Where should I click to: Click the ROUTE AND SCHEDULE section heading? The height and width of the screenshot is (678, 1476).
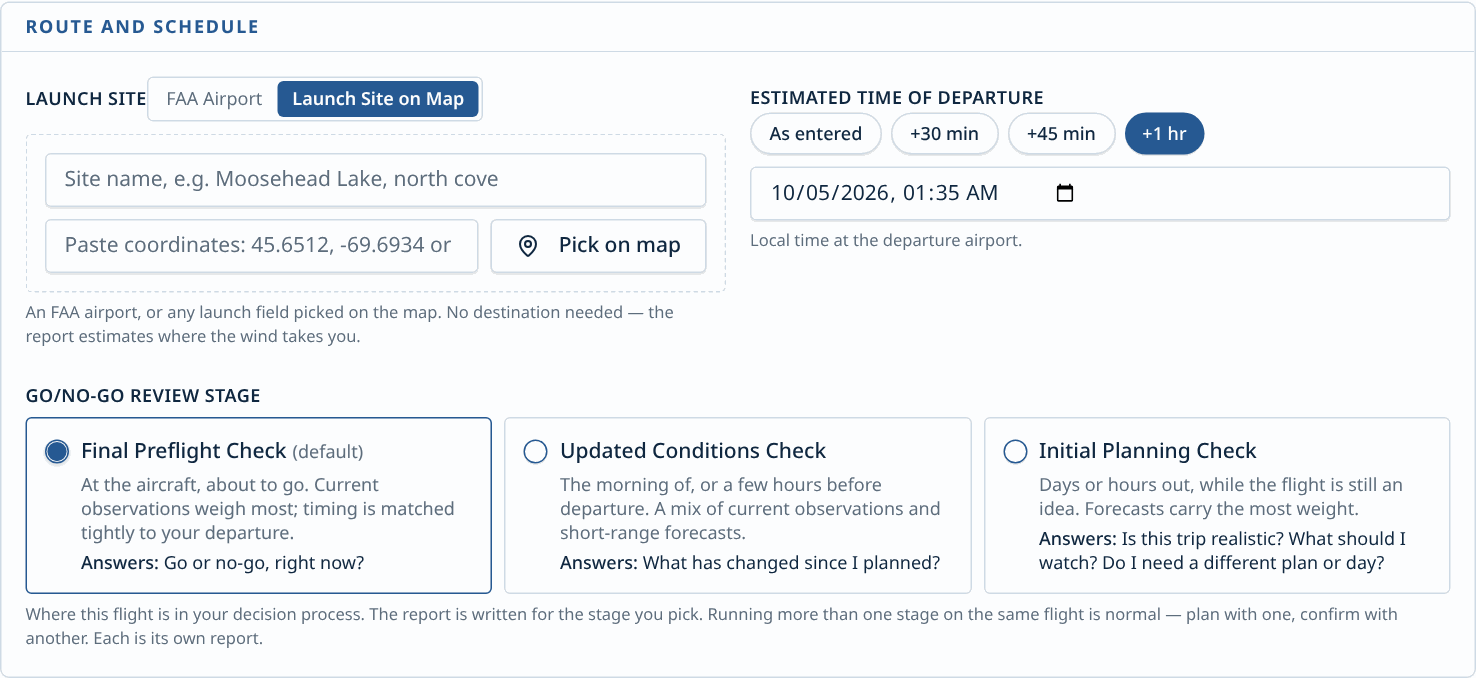[x=142, y=27]
